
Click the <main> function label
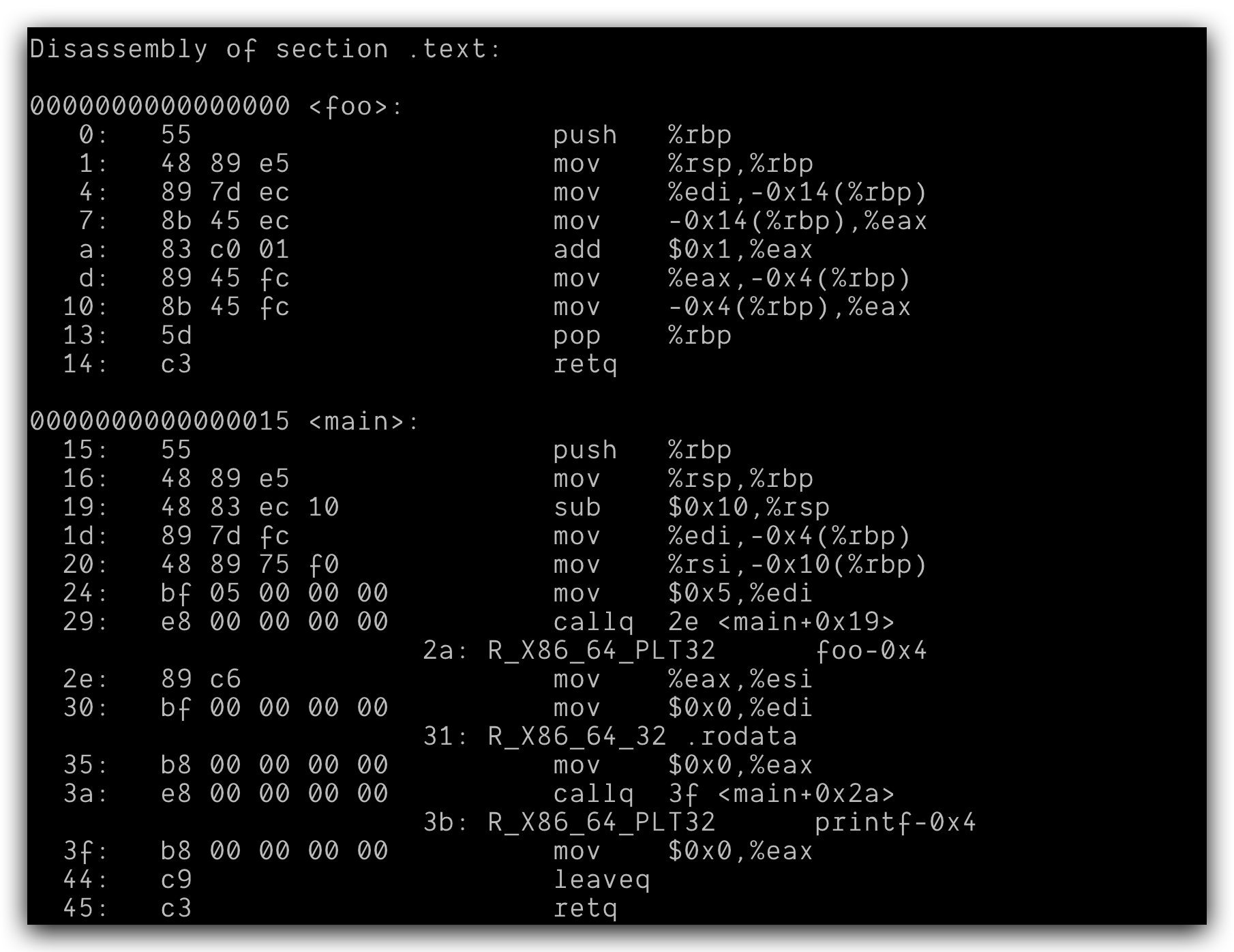coord(364,421)
